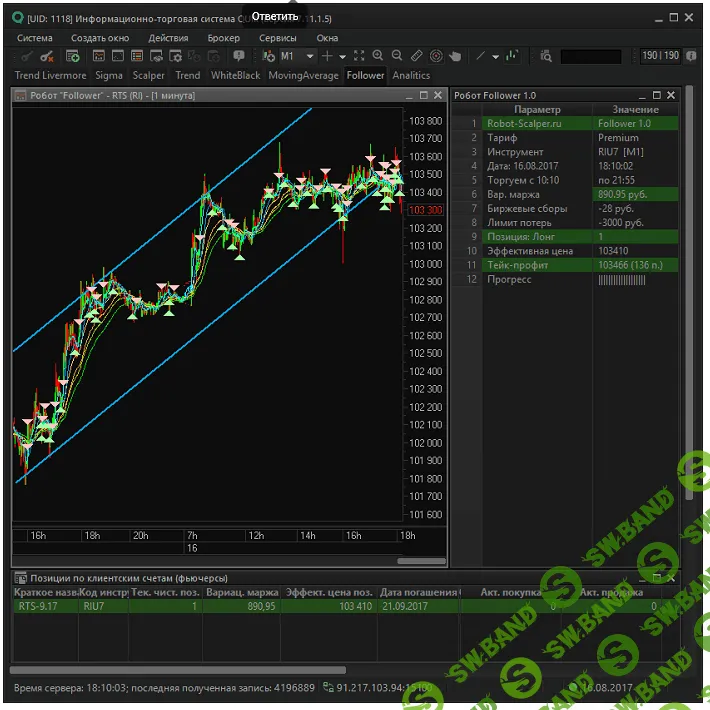The image size is (710, 710).
Task: Switch to the Scalper tab
Action: tap(149, 75)
